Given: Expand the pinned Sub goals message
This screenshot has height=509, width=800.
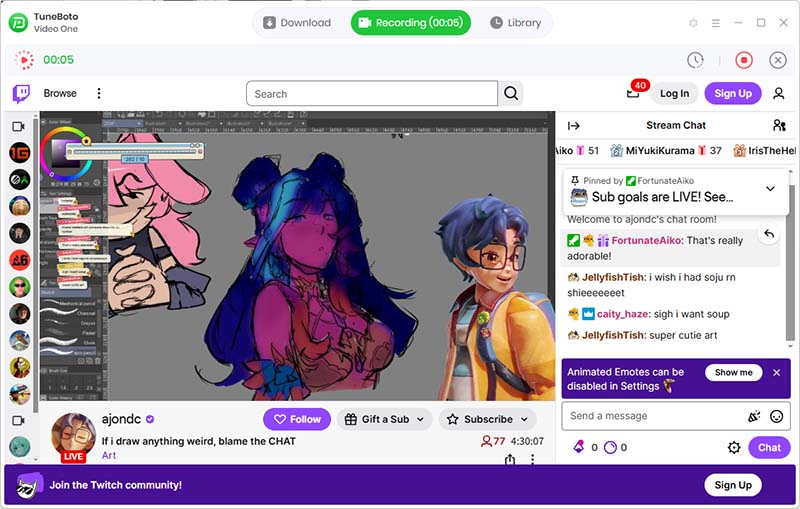Looking at the screenshot, I should (770, 189).
